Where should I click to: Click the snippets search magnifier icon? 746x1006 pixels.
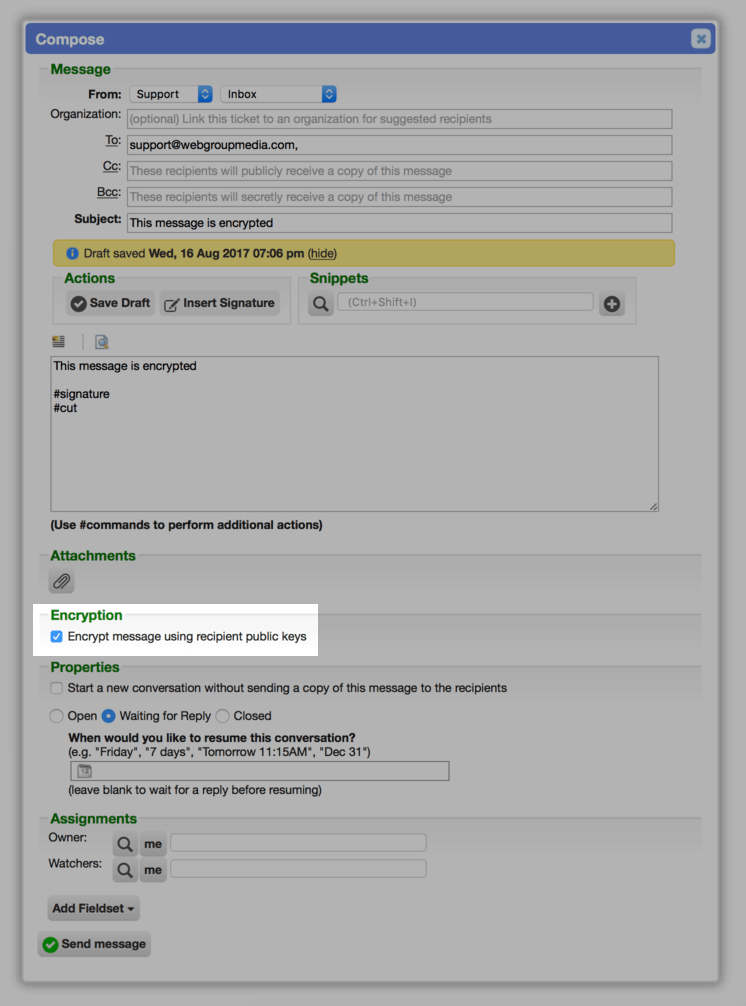tap(321, 303)
